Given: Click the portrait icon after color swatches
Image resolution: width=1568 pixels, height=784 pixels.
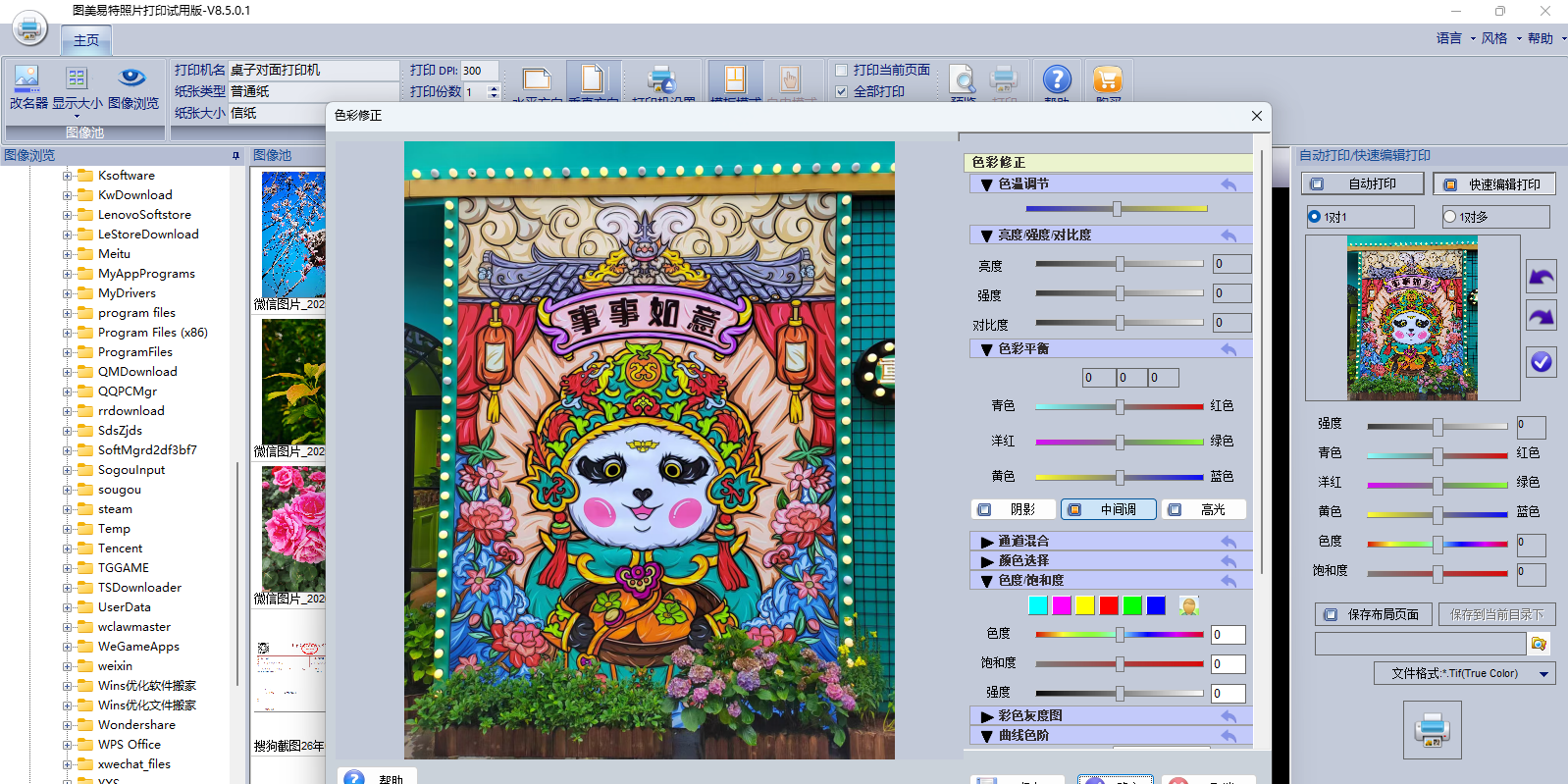Looking at the screenshot, I should click(x=1188, y=605).
